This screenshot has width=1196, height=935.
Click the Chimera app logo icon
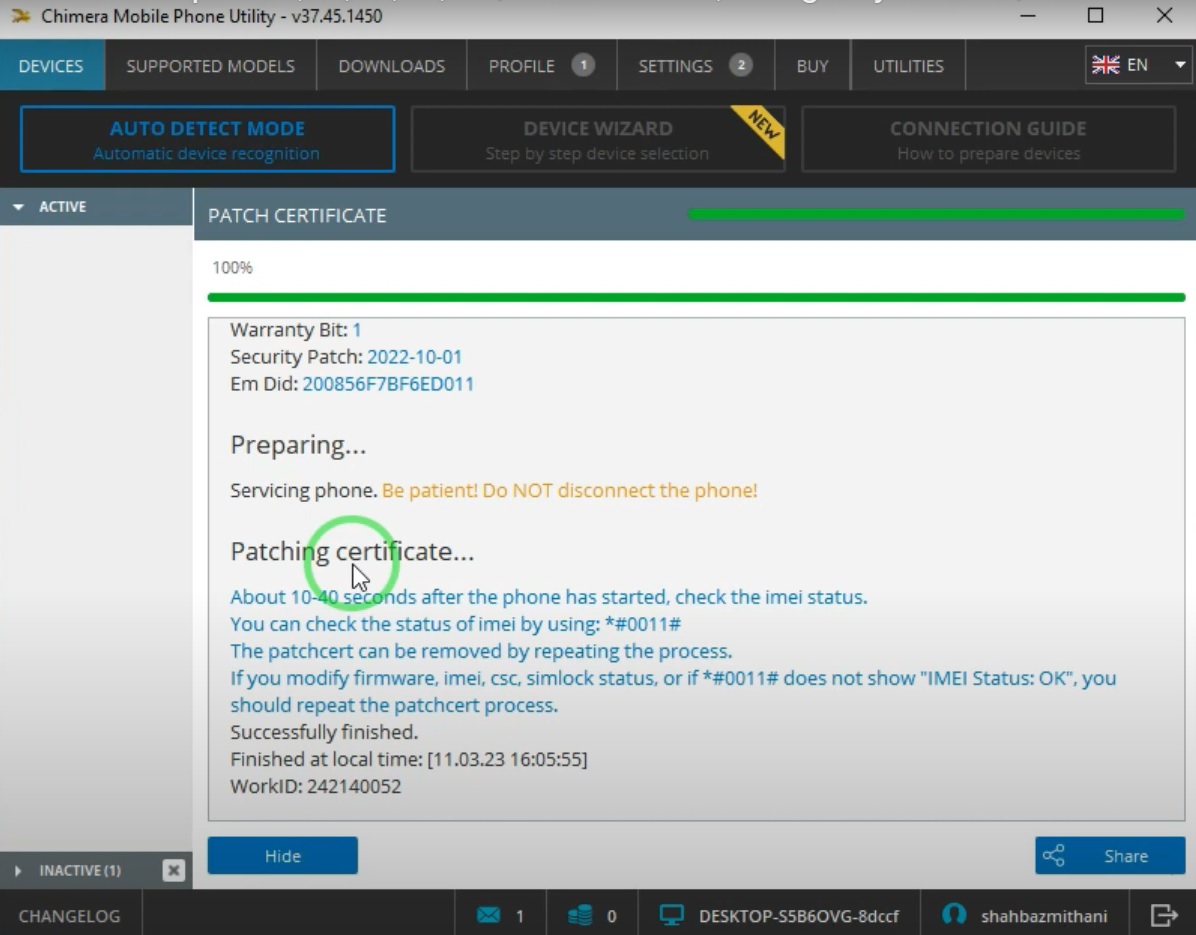click(x=21, y=15)
